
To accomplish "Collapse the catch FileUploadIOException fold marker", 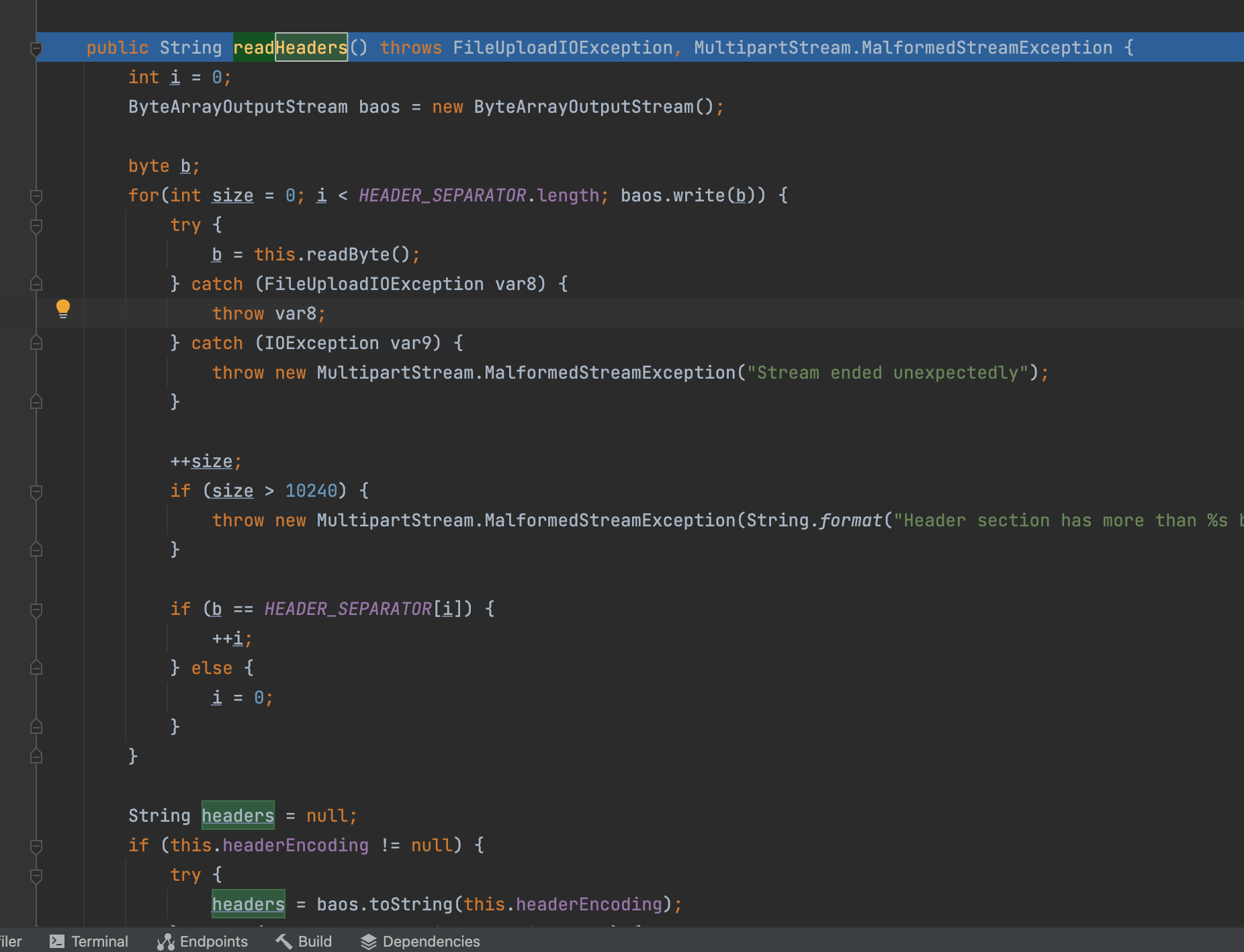I will coord(36,283).
